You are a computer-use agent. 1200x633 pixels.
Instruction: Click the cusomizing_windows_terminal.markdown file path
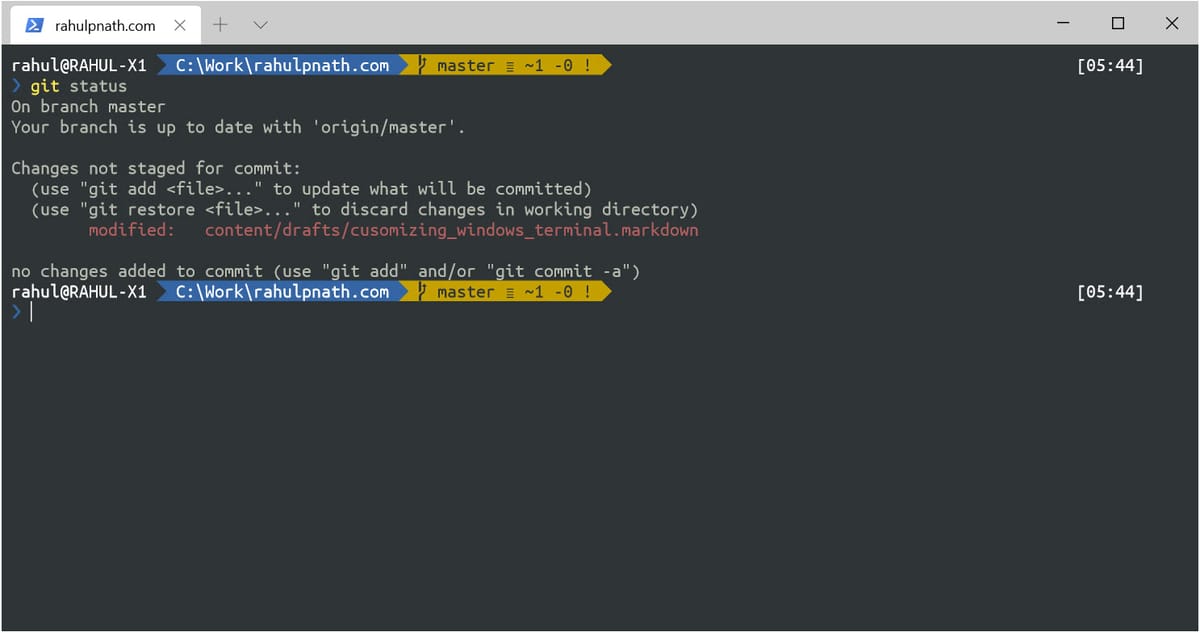point(452,230)
